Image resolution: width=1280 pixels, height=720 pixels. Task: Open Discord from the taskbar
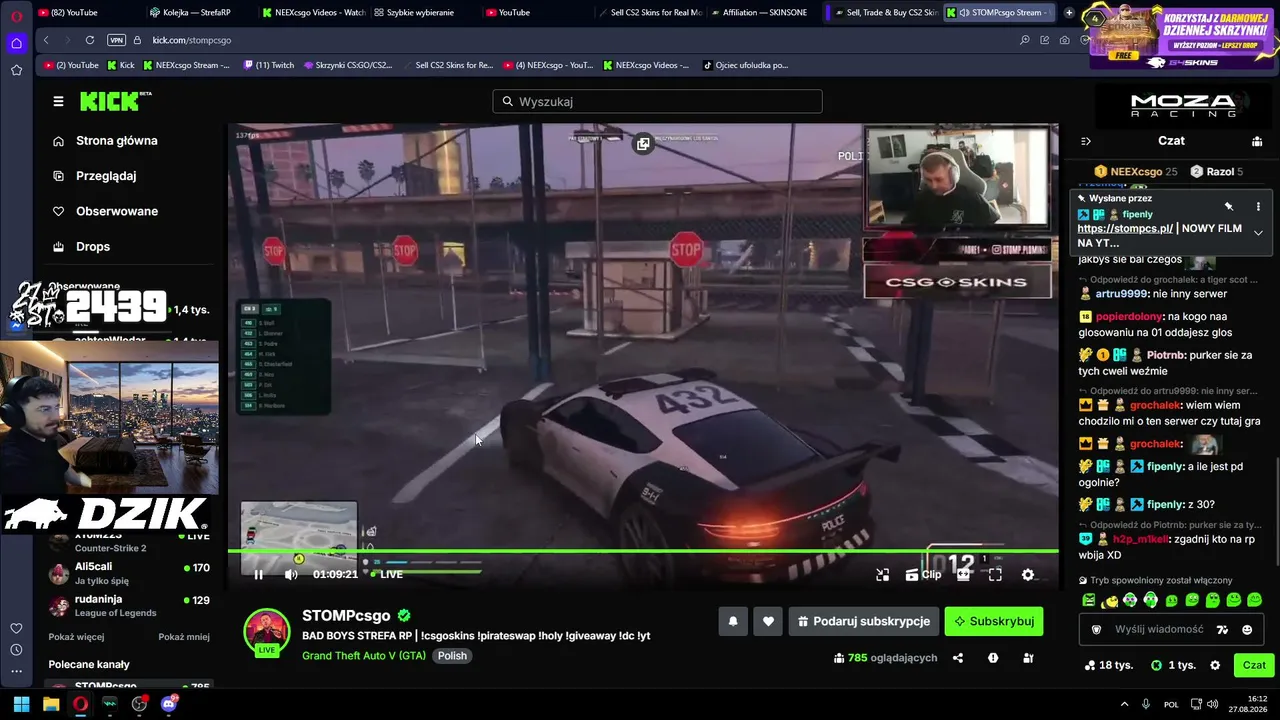click(168, 704)
